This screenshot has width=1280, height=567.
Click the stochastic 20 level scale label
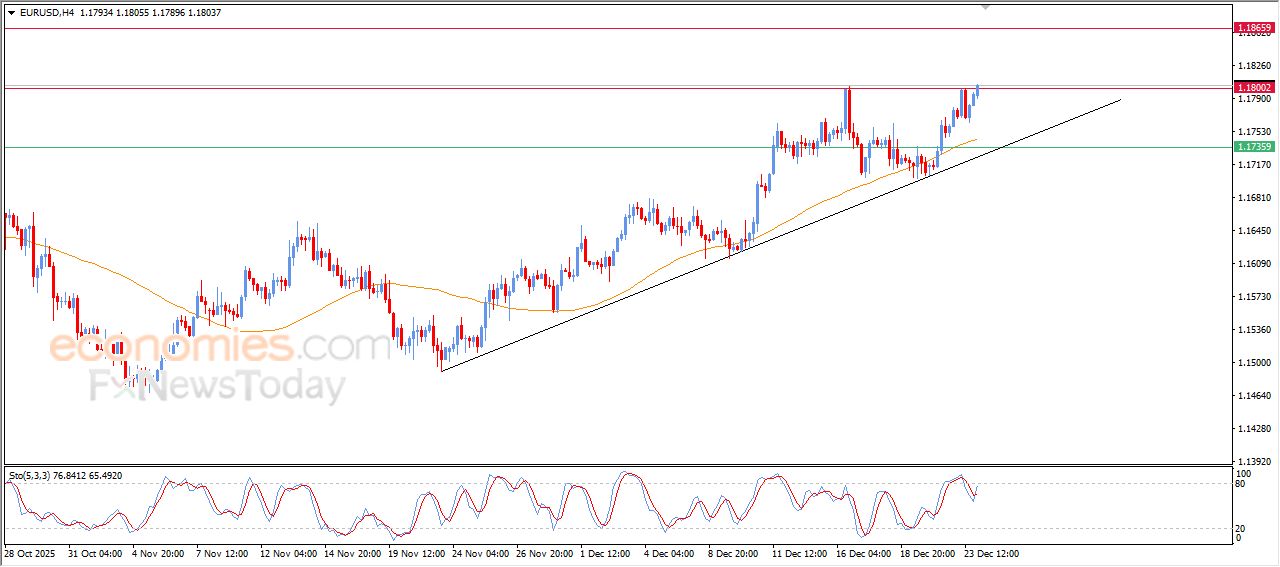click(x=1243, y=528)
